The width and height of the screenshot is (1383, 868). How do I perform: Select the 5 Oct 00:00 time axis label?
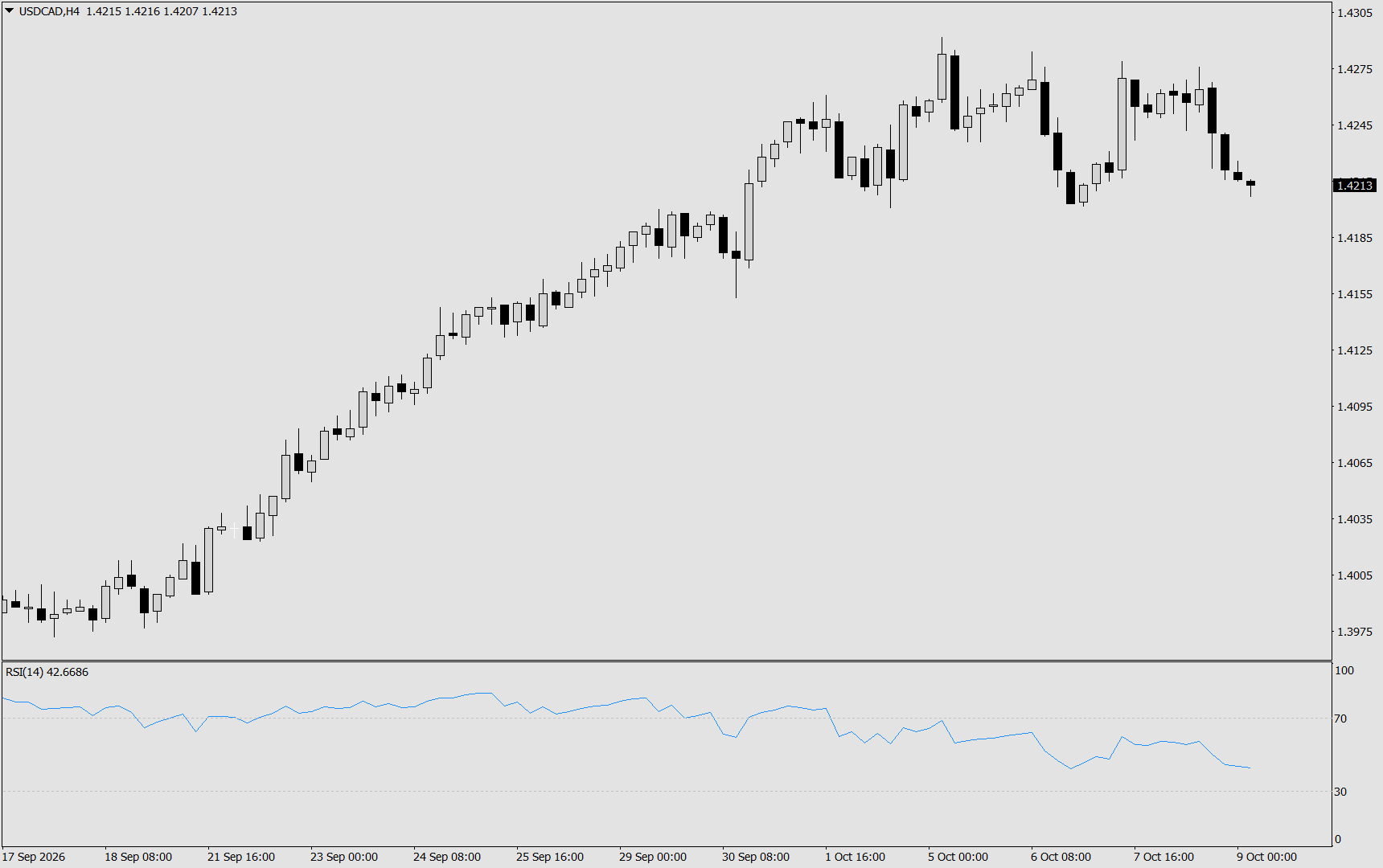[958, 857]
